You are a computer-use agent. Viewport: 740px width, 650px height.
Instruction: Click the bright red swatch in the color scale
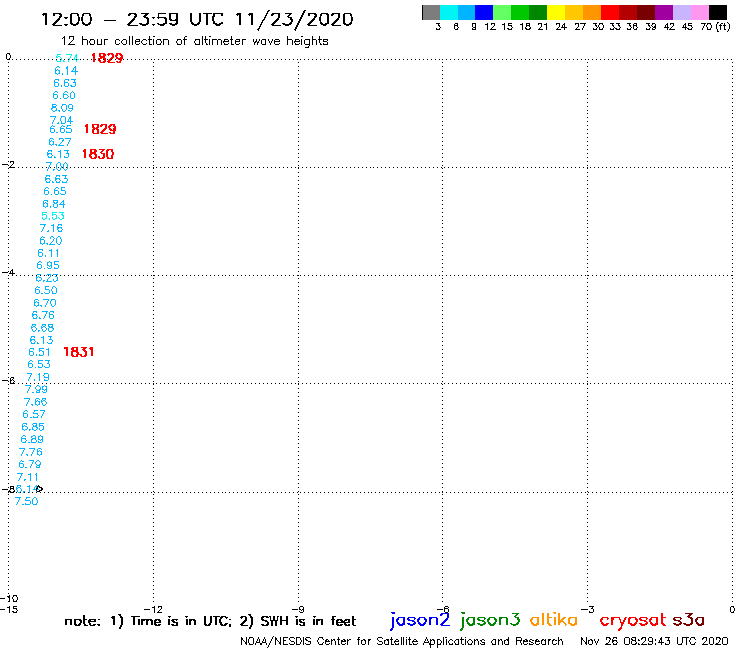coord(610,12)
